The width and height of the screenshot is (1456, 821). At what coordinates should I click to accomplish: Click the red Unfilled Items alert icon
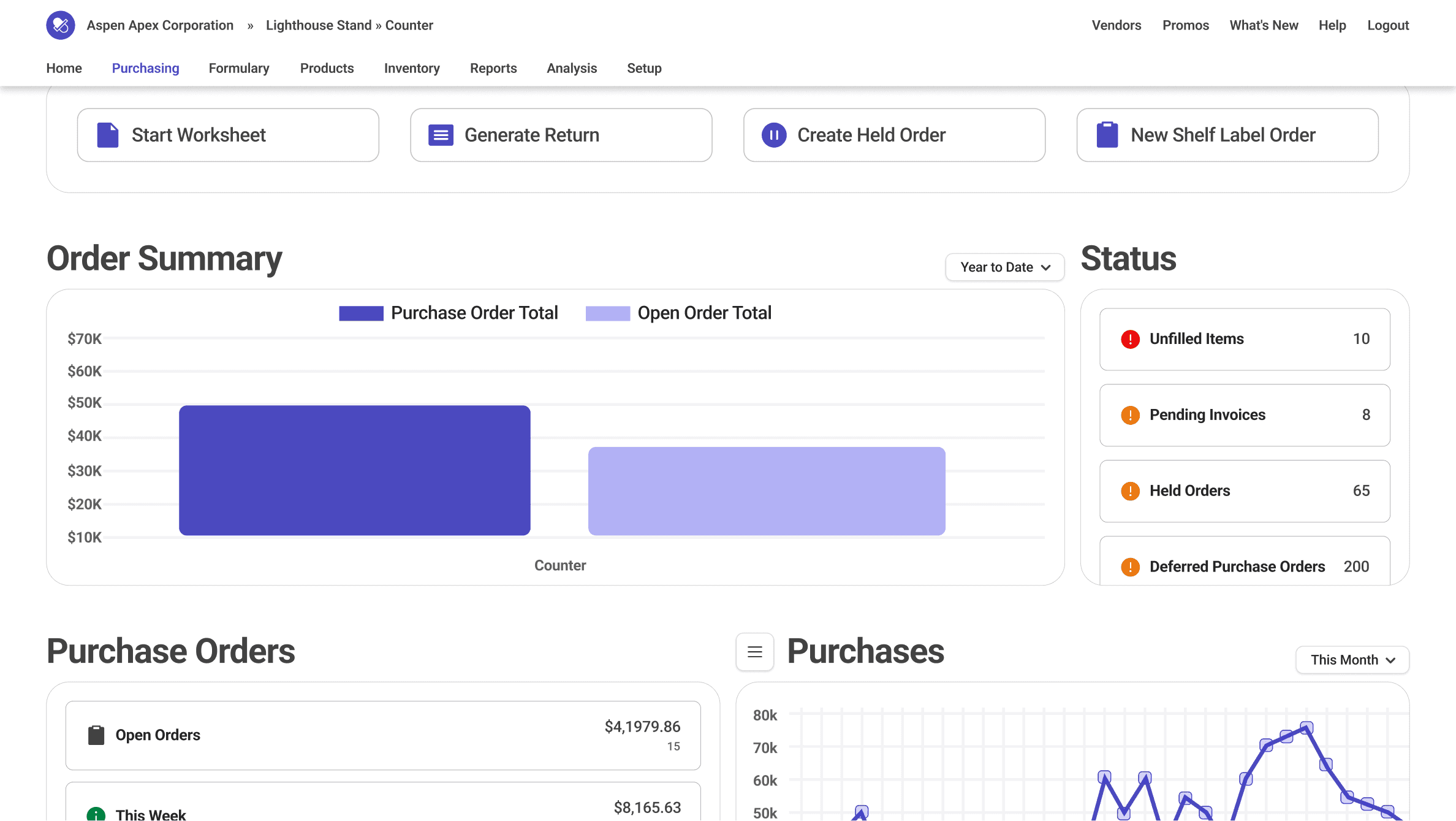pos(1130,339)
